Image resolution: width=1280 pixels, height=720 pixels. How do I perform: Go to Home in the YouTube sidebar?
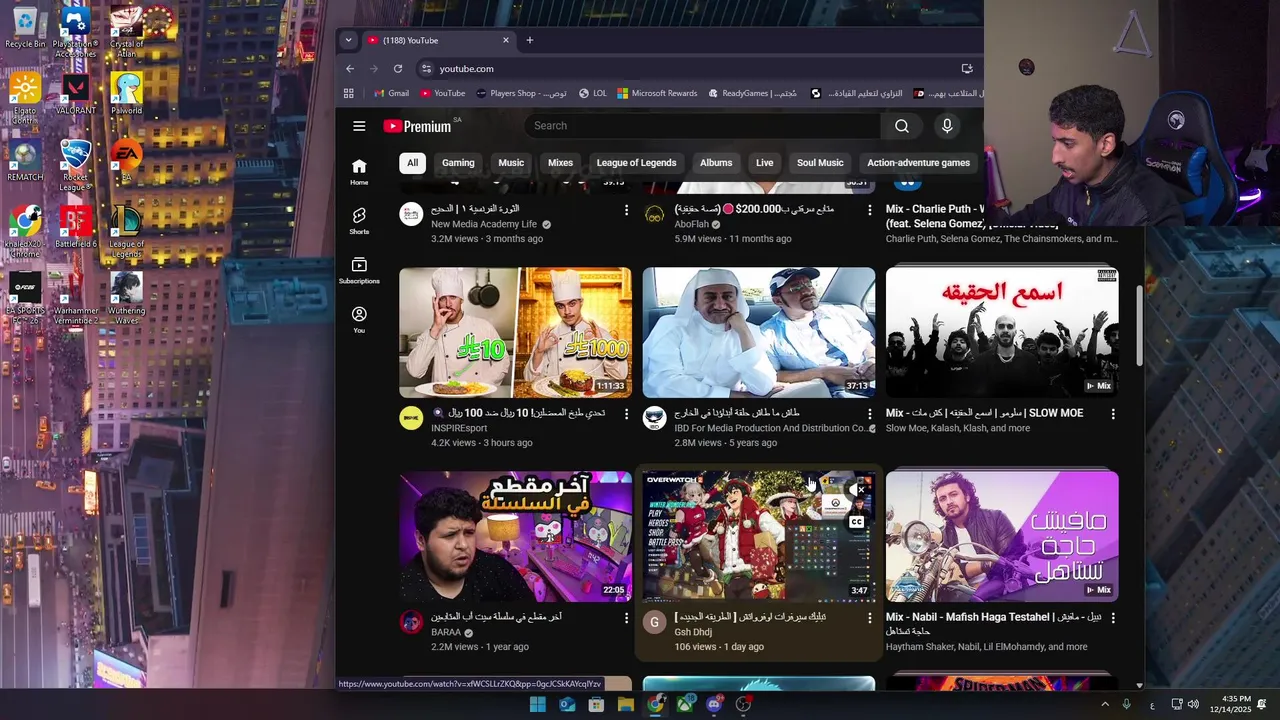click(359, 172)
